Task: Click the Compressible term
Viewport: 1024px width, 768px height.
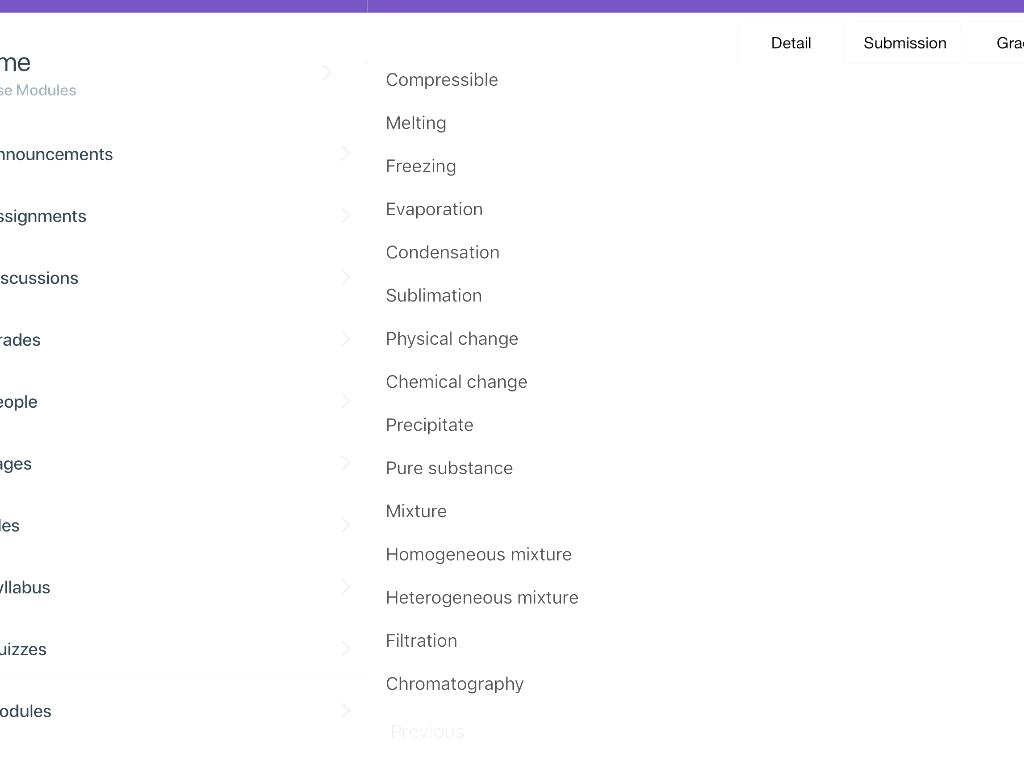Action: pos(441,80)
